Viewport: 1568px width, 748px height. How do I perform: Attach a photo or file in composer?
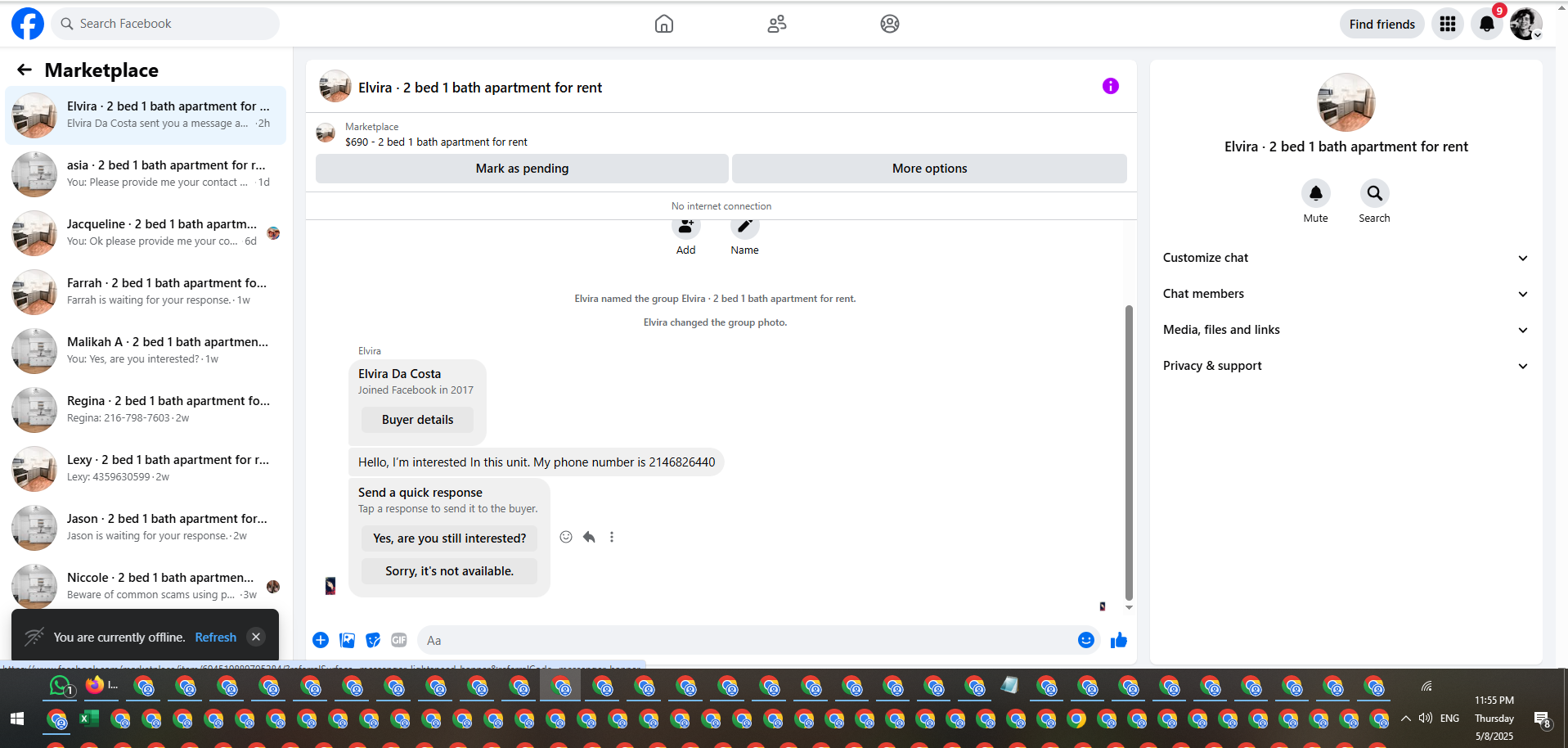coord(347,640)
